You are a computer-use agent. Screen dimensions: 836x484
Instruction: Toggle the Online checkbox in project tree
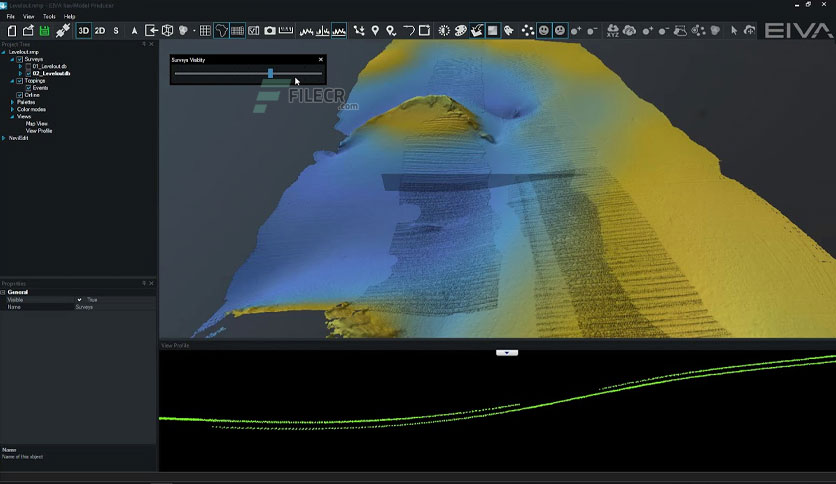[x=20, y=95]
